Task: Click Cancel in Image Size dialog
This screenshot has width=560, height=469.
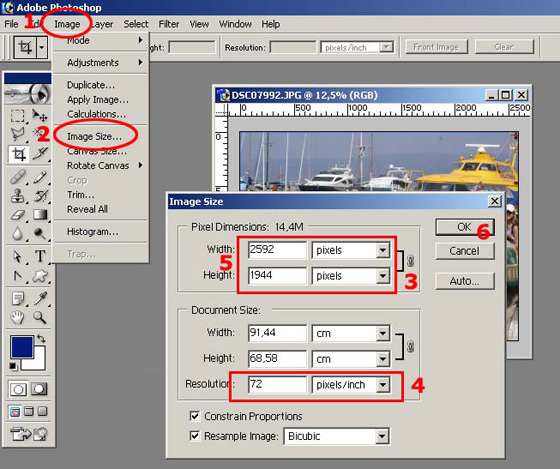Action: click(x=465, y=251)
